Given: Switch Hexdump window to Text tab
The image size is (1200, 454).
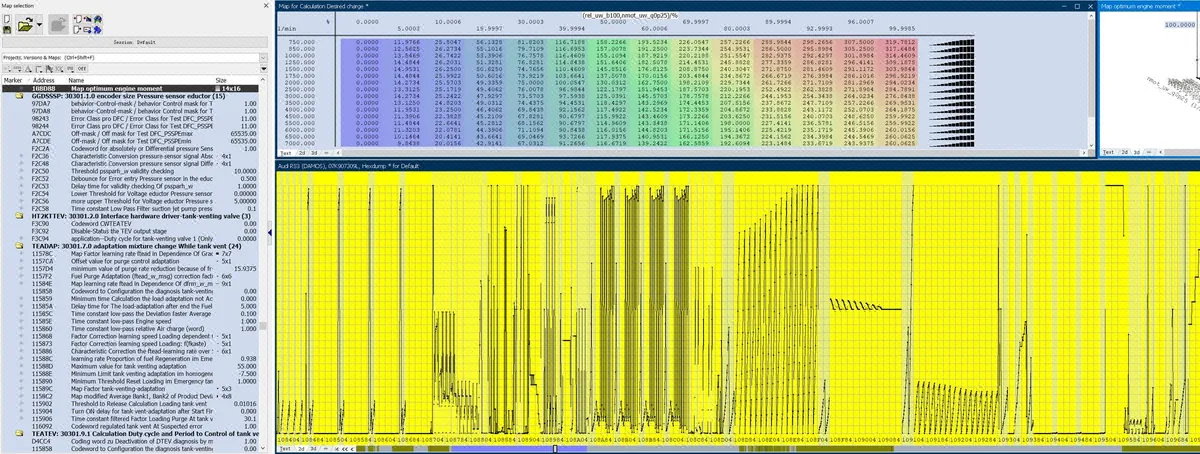Looking at the screenshot, I should point(284,449).
